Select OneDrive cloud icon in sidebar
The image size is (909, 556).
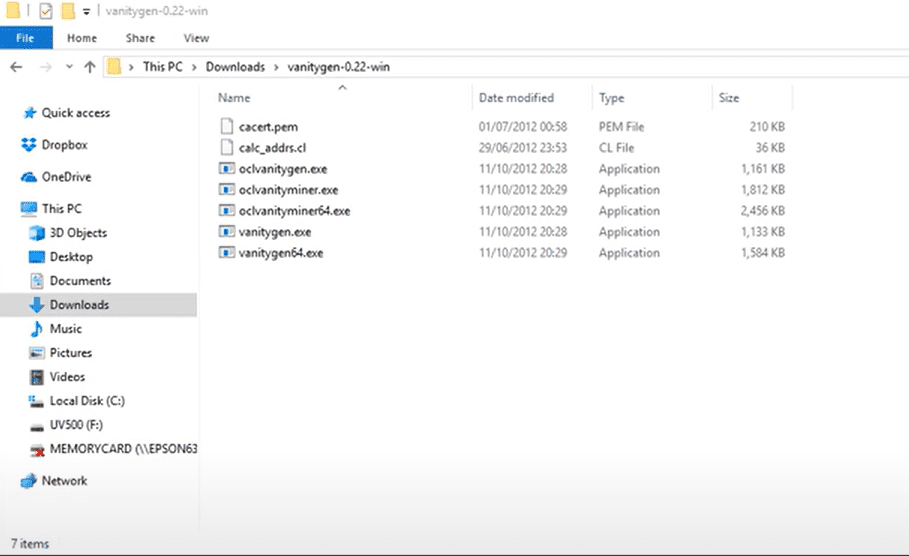pos(29,177)
